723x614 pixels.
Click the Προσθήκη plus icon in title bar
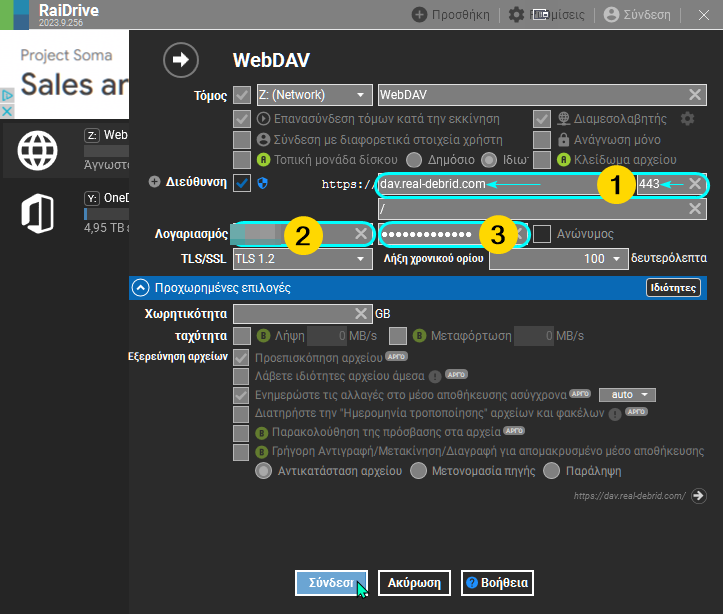point(419,15)
